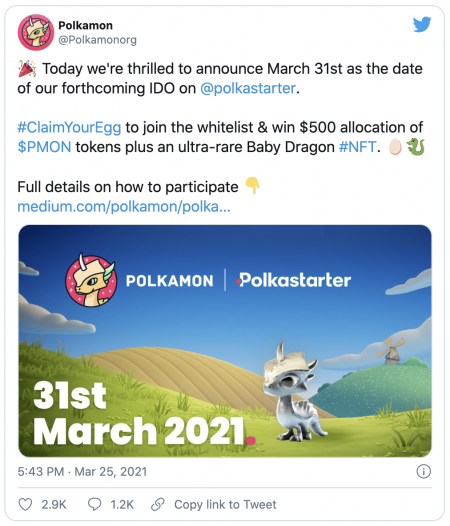The width and height of the screenshot is (450, 526).
Task: Open the @Polkamonorg handle
Action: point(97,40)
